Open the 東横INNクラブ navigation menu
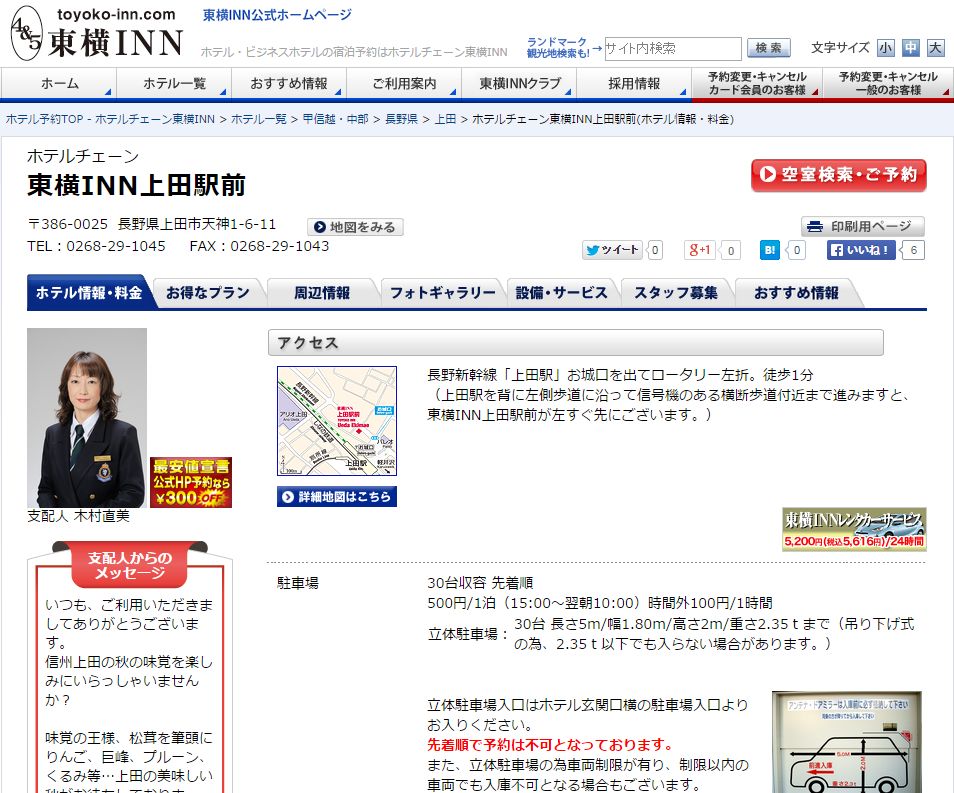 click(x=519, y=83)
